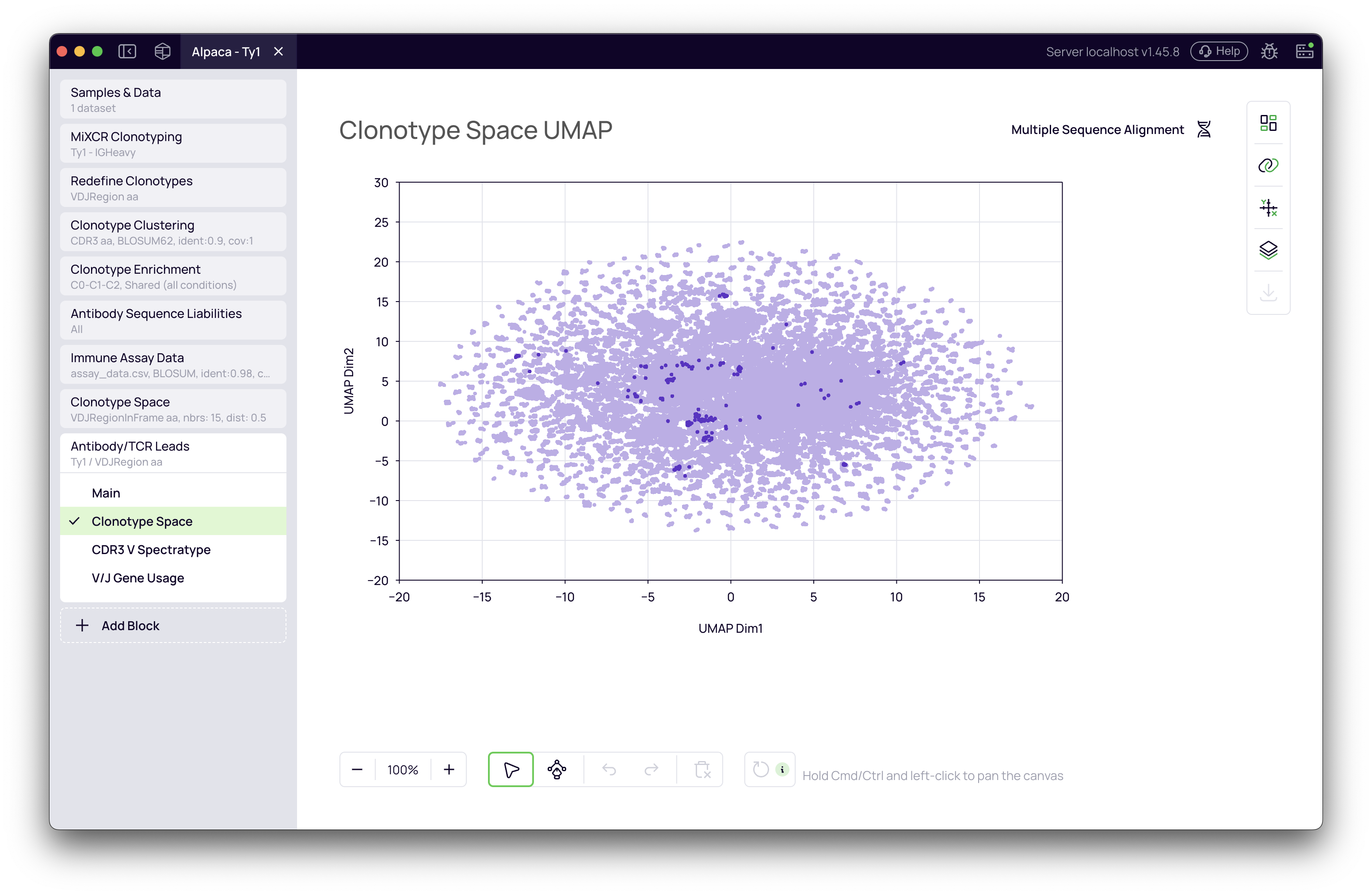Click the linked circles filter icon

1268,165
